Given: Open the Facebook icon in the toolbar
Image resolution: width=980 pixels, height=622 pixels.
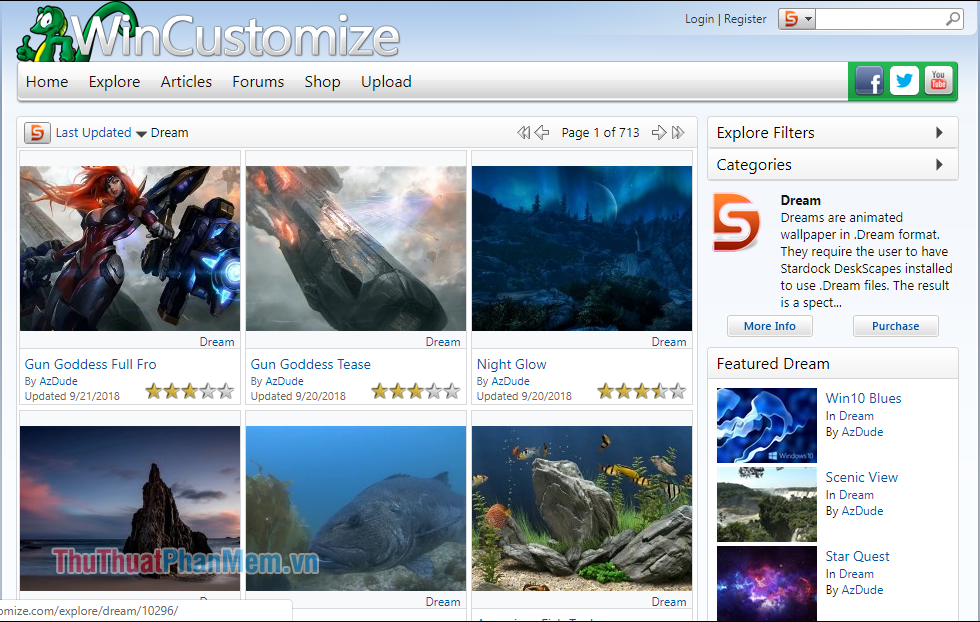Looking at the screenshot, I should pos(868,81).
